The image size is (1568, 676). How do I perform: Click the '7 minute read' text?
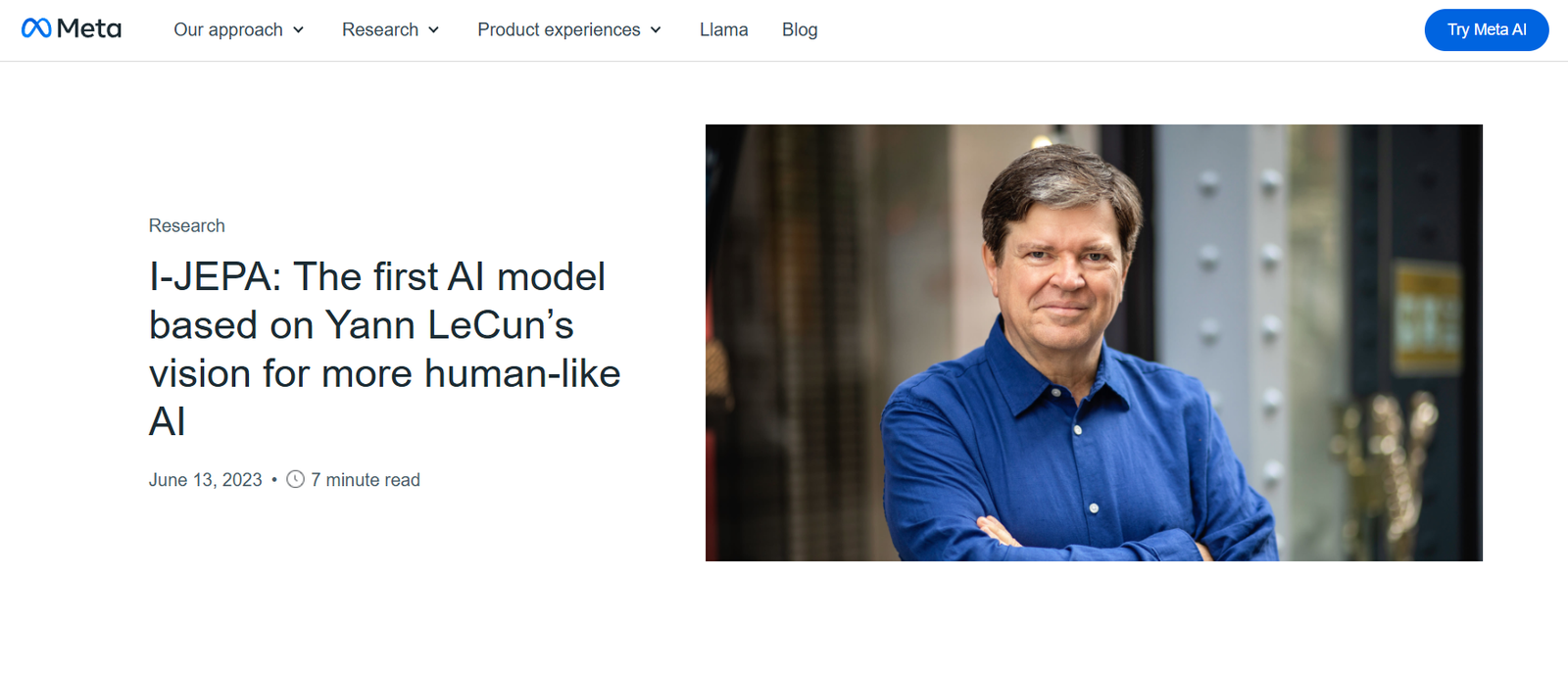[366, 480]
